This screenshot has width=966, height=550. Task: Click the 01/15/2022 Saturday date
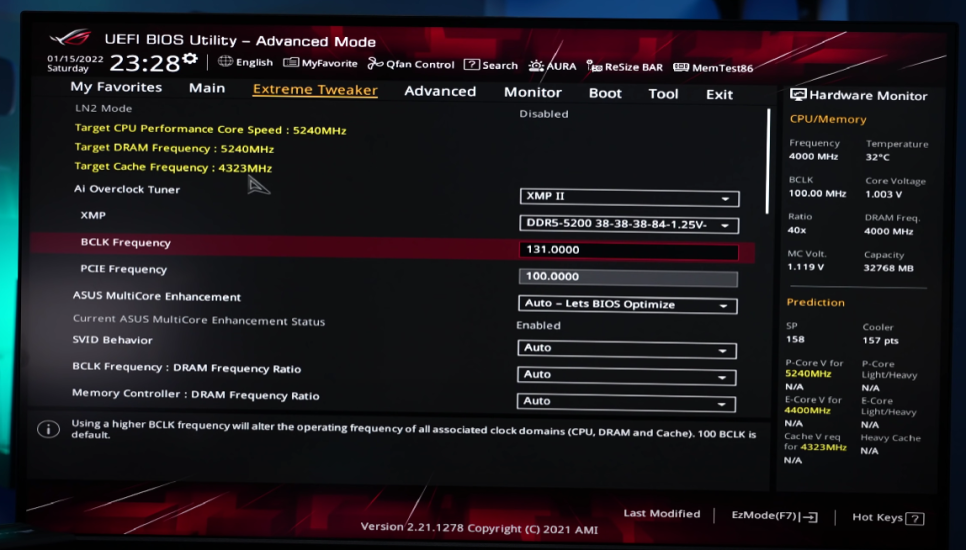pyautogui.click(x=75, y=63)
